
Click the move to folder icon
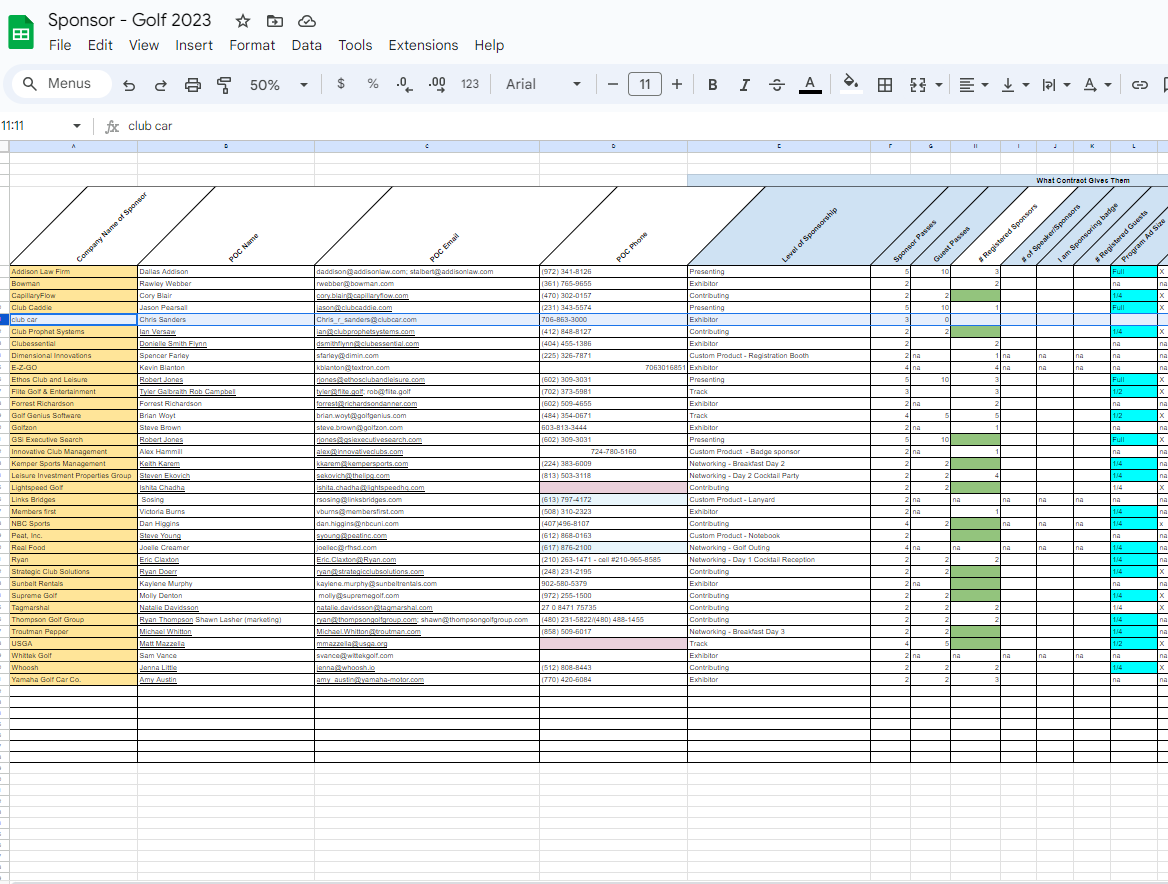pos(275,21)
